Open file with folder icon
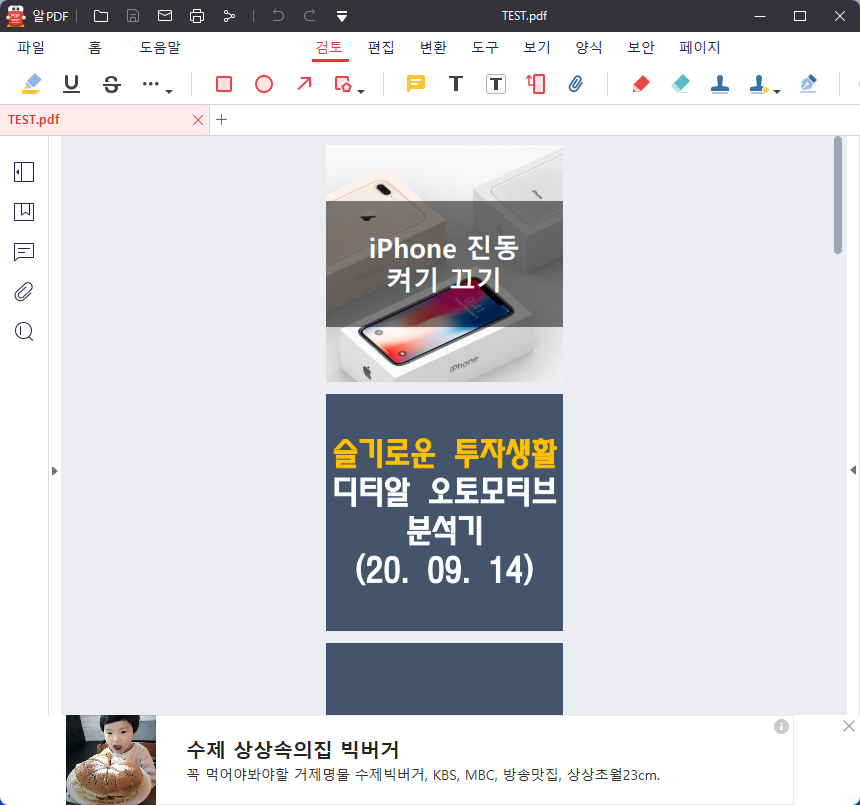860x805 pixels. tap(101, 16)
